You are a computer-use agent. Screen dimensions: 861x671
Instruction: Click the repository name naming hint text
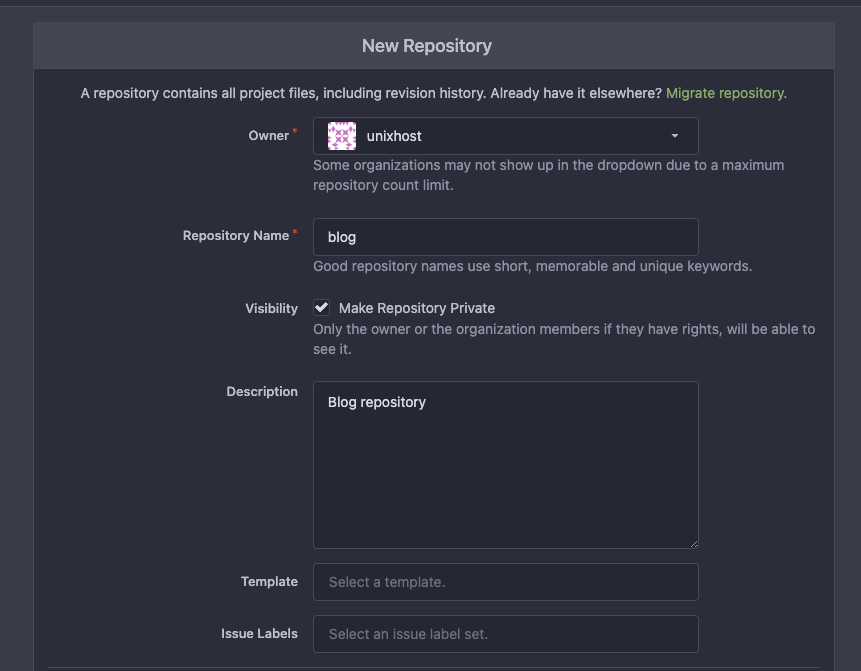pyautogui.click(x=532, y=266)
